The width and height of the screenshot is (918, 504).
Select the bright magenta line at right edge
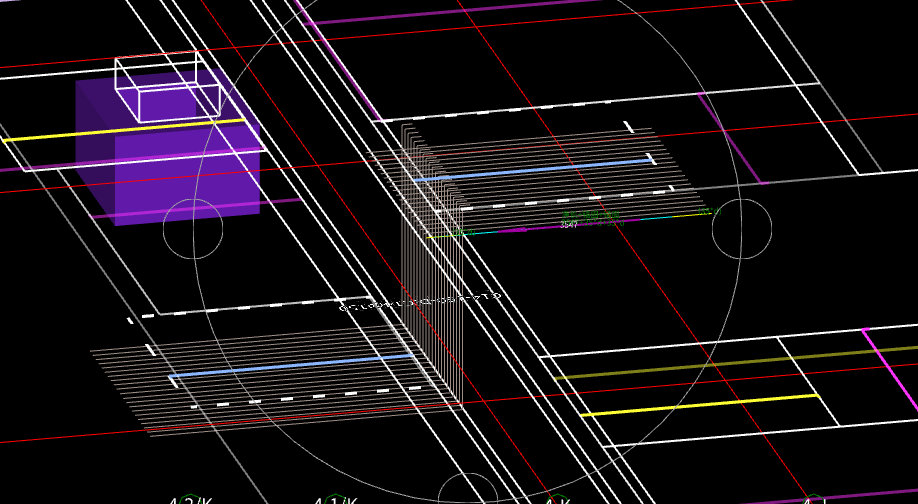[x=890, y=369]
